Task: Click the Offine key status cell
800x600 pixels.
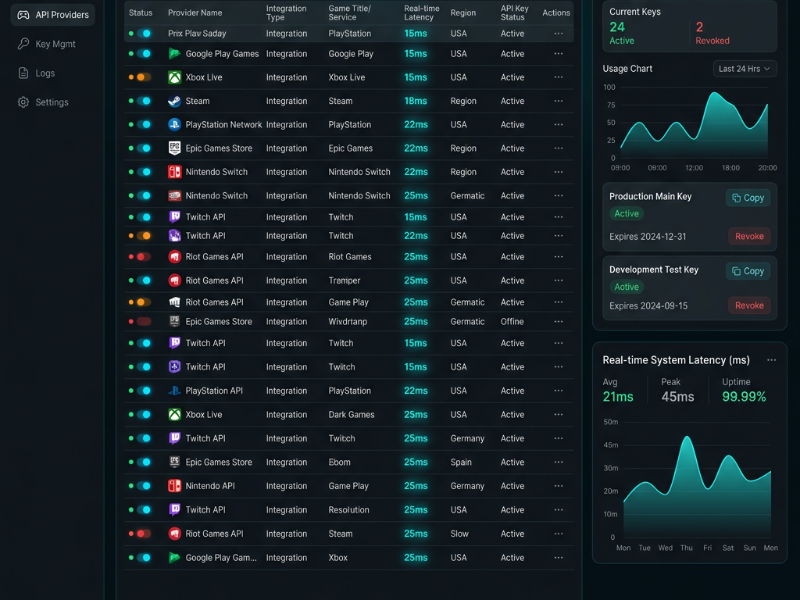Action: (512, 321)
